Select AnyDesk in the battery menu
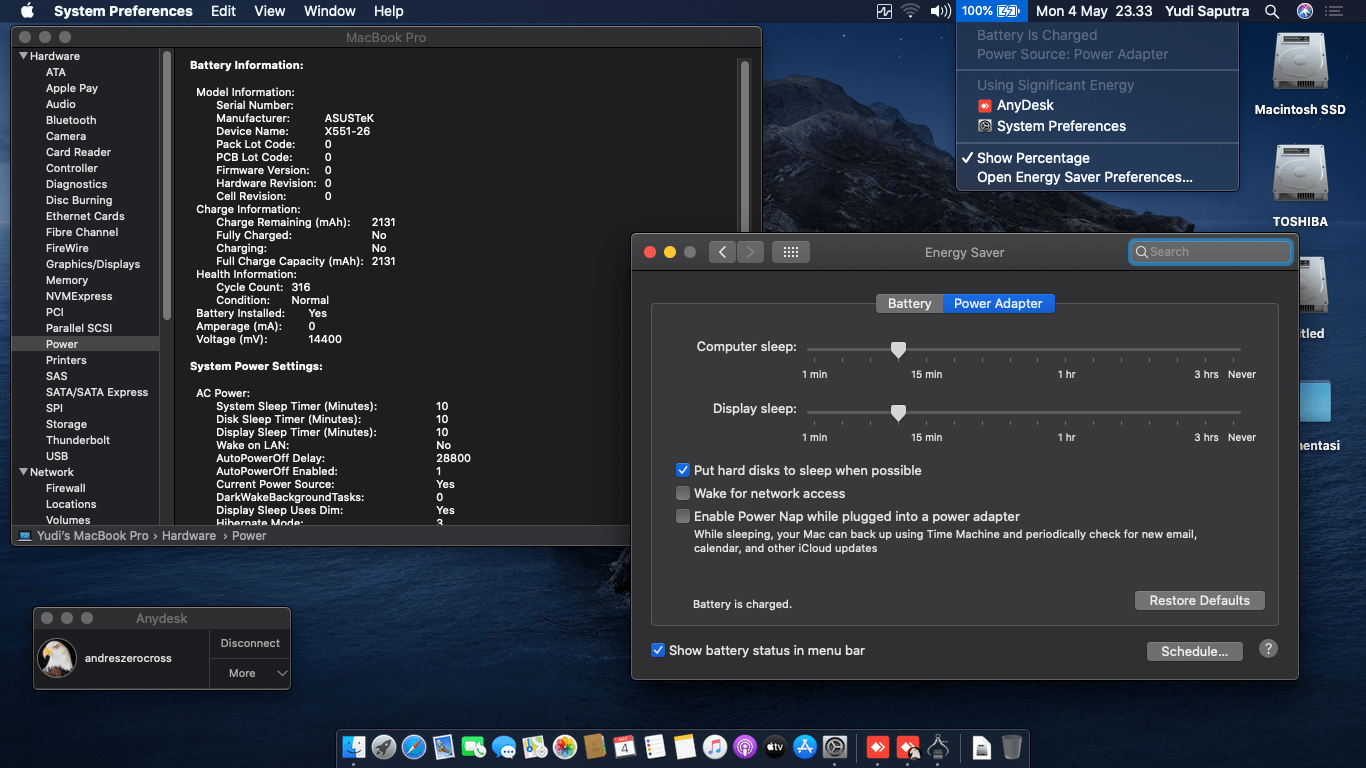 (1097, 105)
